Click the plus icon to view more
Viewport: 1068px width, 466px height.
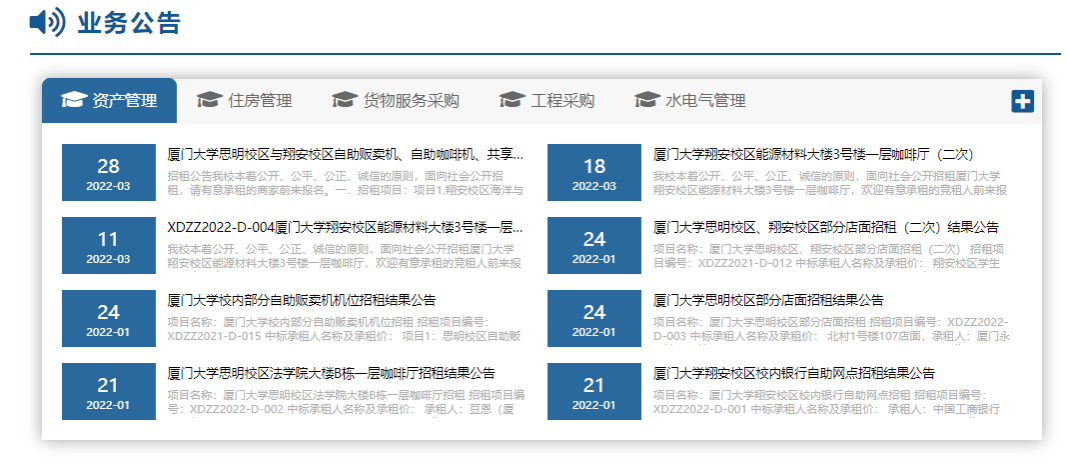(x=1022, y=101)
